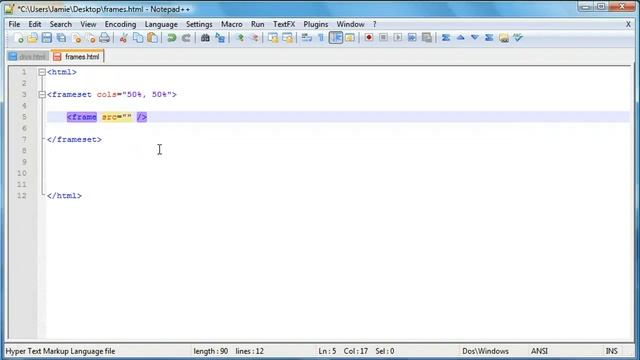Open the Macro menu
640x360 pixels.
(x=232, y=24)
